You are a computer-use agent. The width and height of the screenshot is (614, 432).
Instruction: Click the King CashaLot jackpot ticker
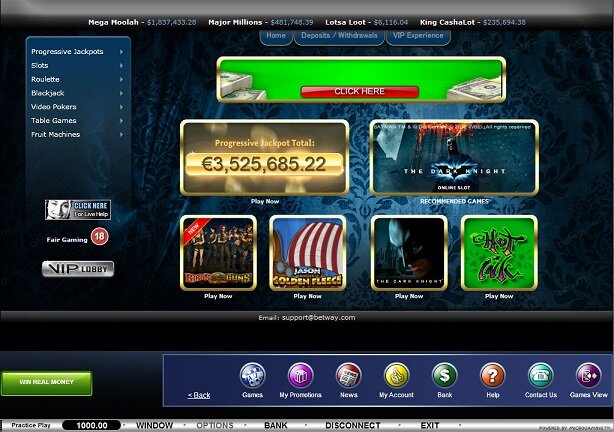pos(473,22)
